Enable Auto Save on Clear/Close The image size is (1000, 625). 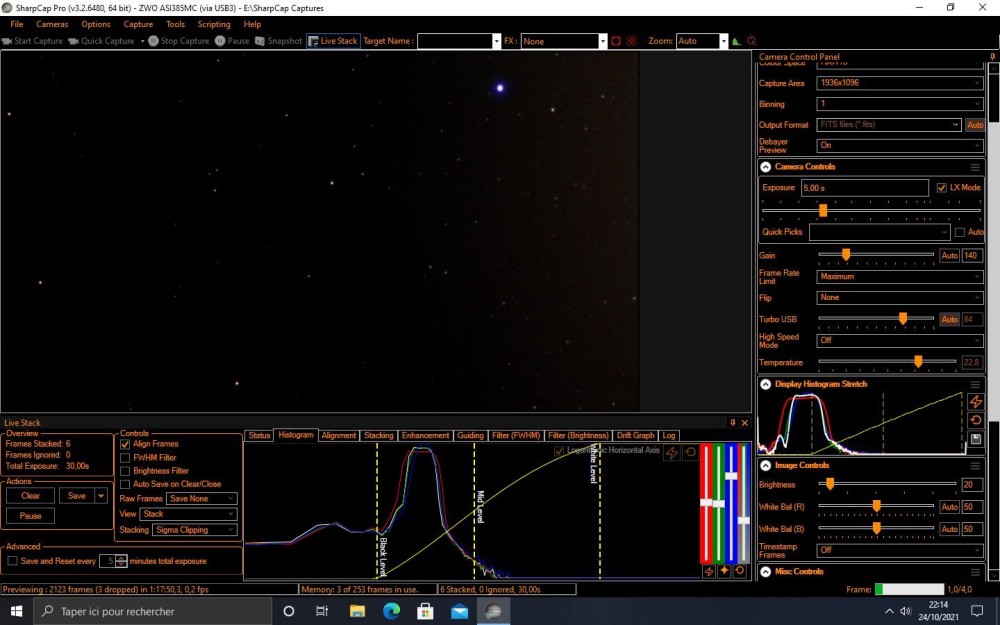pos(125,485)
